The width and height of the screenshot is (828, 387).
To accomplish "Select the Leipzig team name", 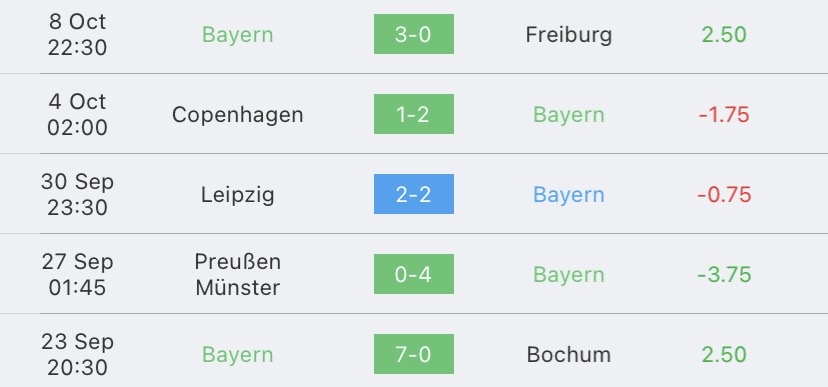I will 238,195.
